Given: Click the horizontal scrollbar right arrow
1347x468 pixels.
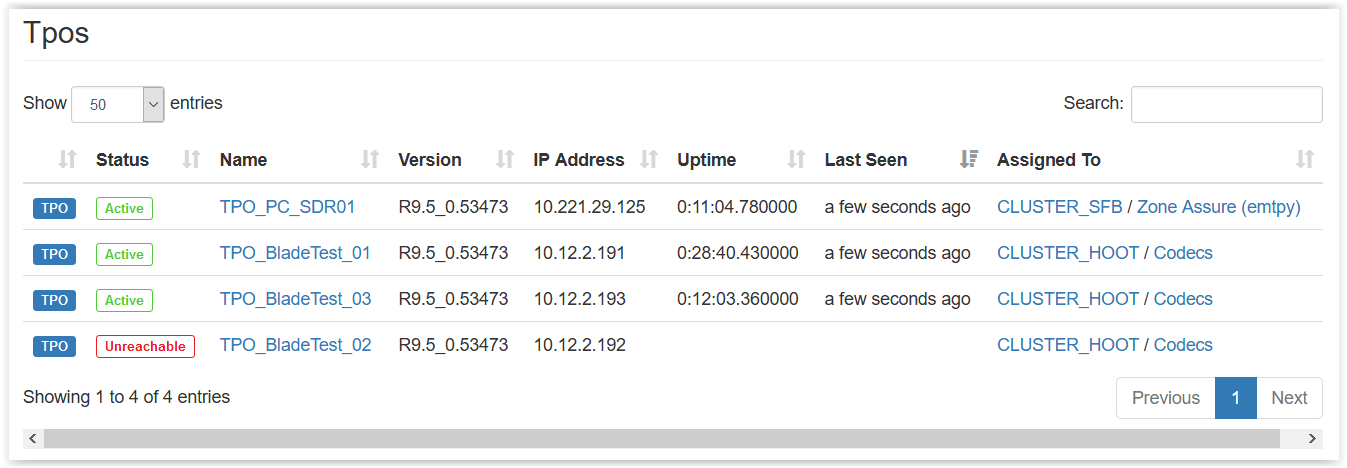Looking at the screenshot, I should [x=1312, y=438].
